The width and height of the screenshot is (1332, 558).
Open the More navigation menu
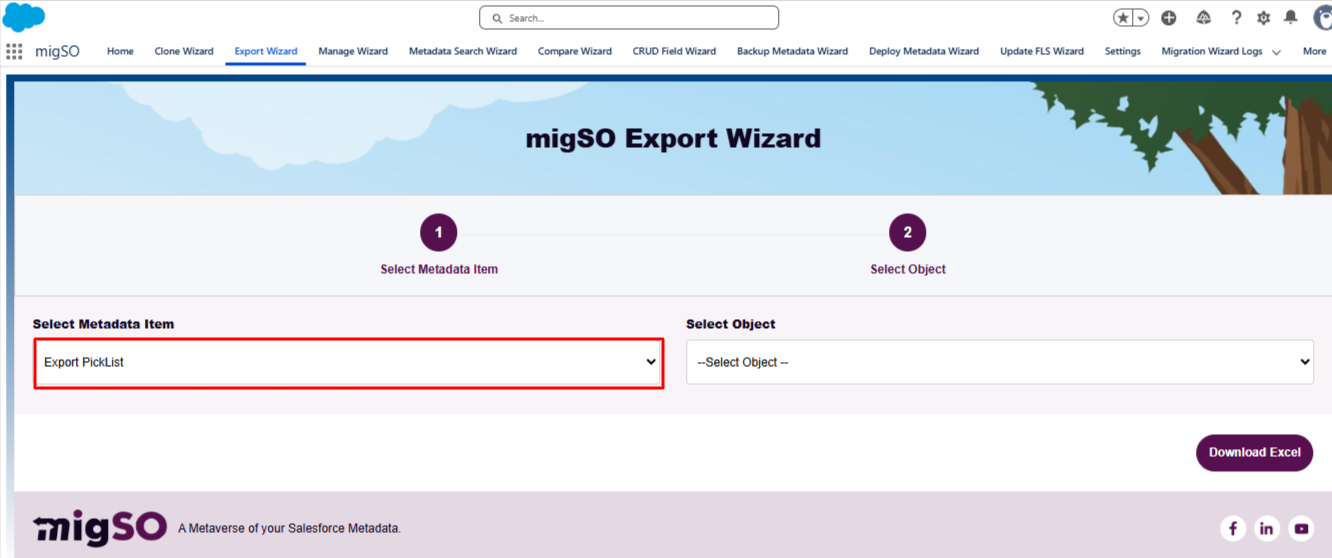click(1314, 51)
